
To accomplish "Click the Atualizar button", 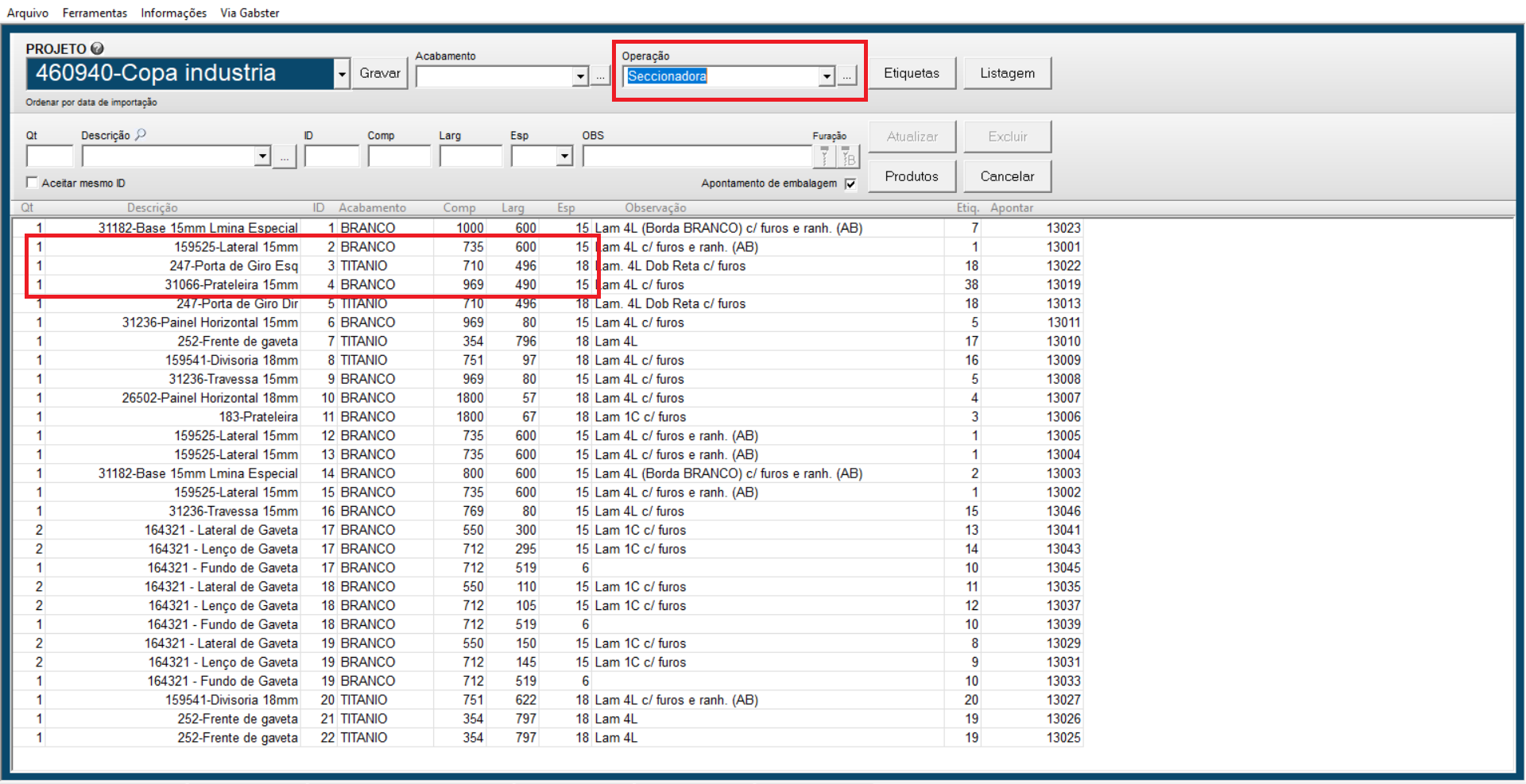I will click(912, 137).
